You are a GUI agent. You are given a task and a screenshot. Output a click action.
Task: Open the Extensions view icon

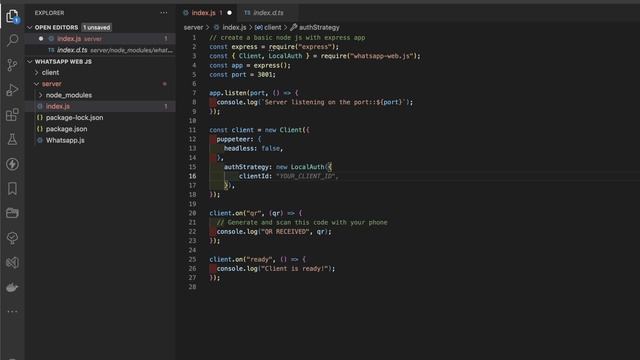tap(13, 115)
